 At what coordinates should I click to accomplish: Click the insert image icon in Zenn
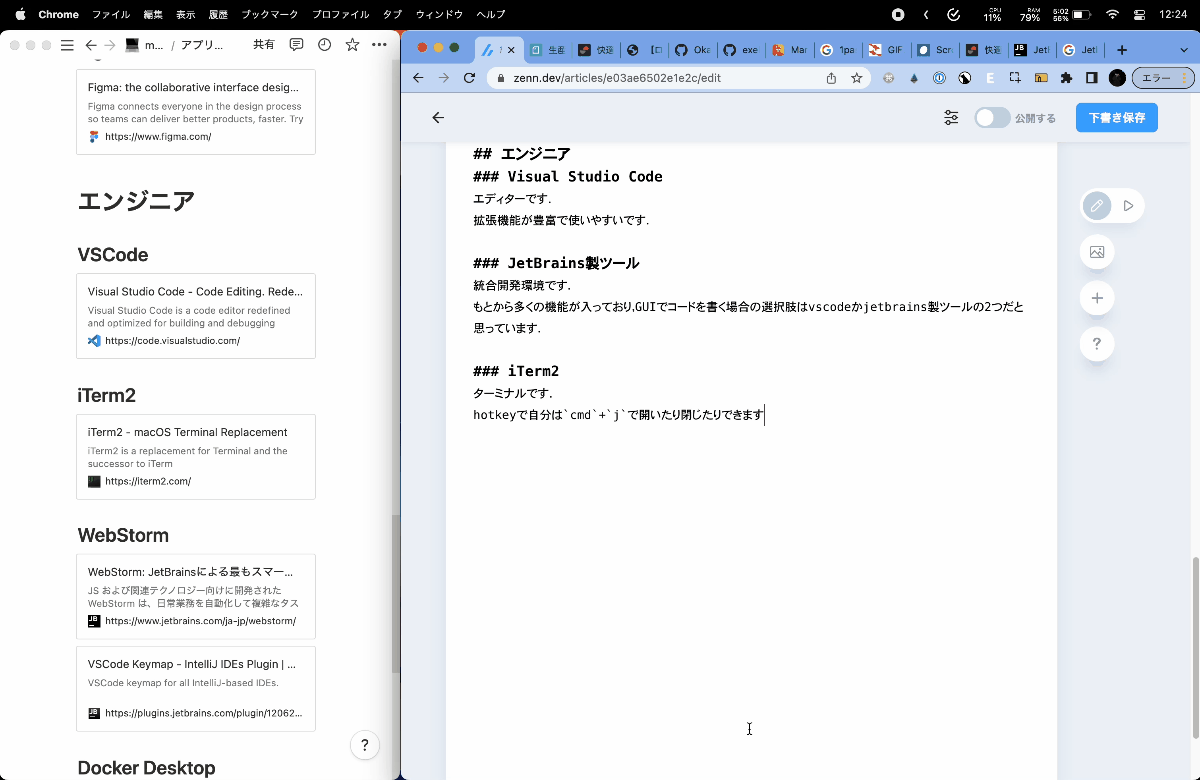click(1097, 252)
